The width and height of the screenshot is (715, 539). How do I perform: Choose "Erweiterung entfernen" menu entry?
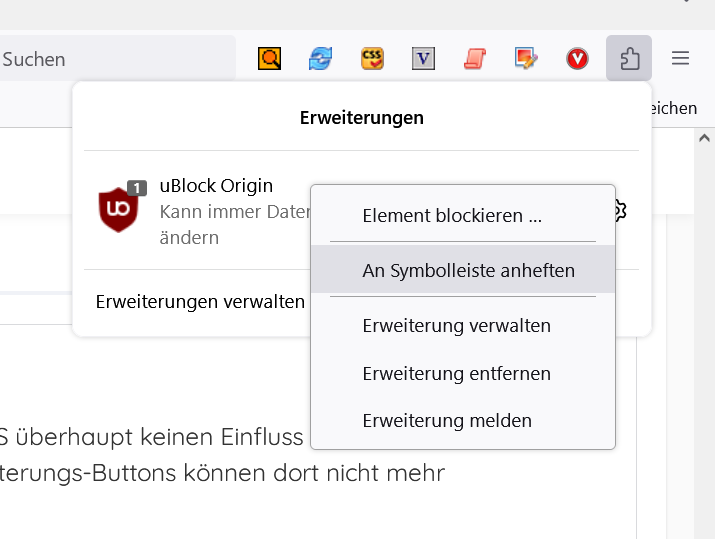(x=456, y=373)
